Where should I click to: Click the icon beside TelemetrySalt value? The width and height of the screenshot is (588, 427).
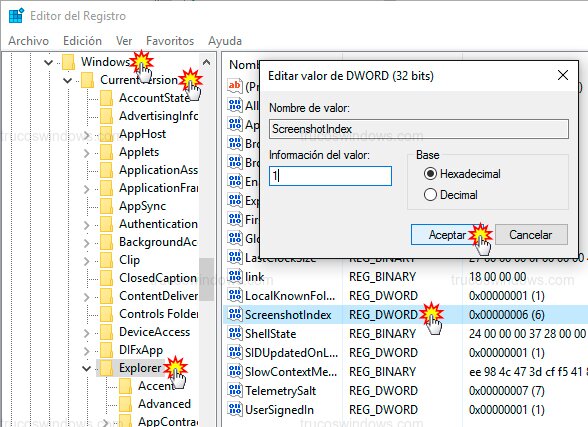[235, 391]
